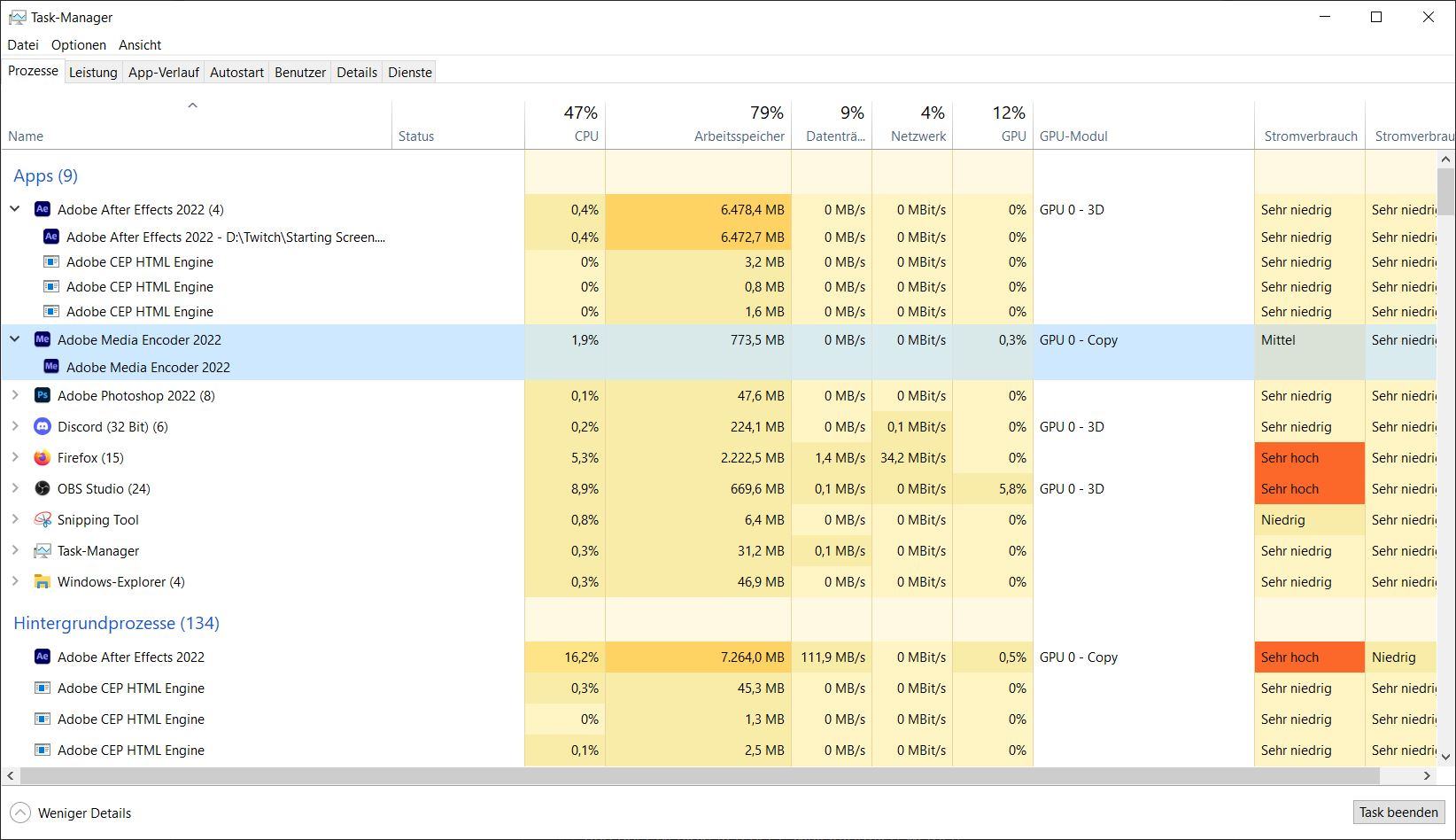This screenshot has width=1456, height=840.
Task: Click the Firefox icon in process list
Action: (x=42, y=457)
